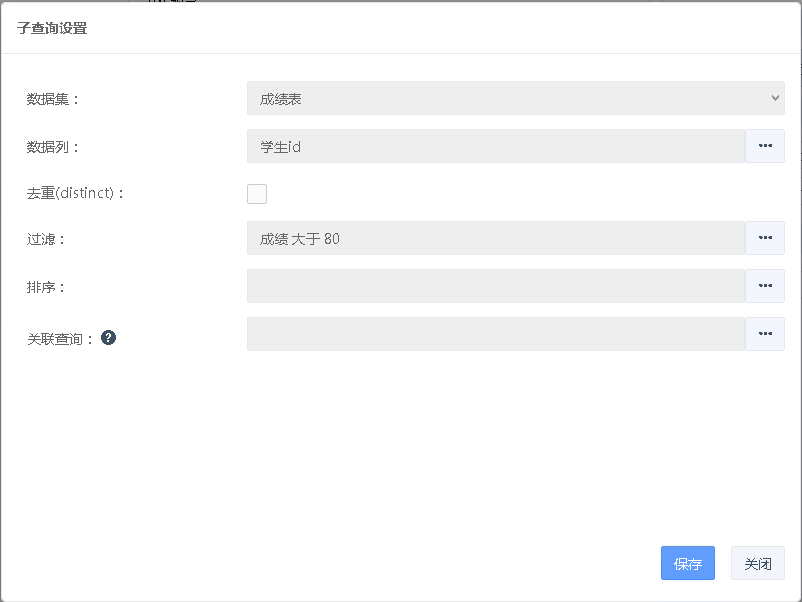
Task: Focus the empty 关联查询 input field
Action: pyautogui.click(x=495, y=334)
